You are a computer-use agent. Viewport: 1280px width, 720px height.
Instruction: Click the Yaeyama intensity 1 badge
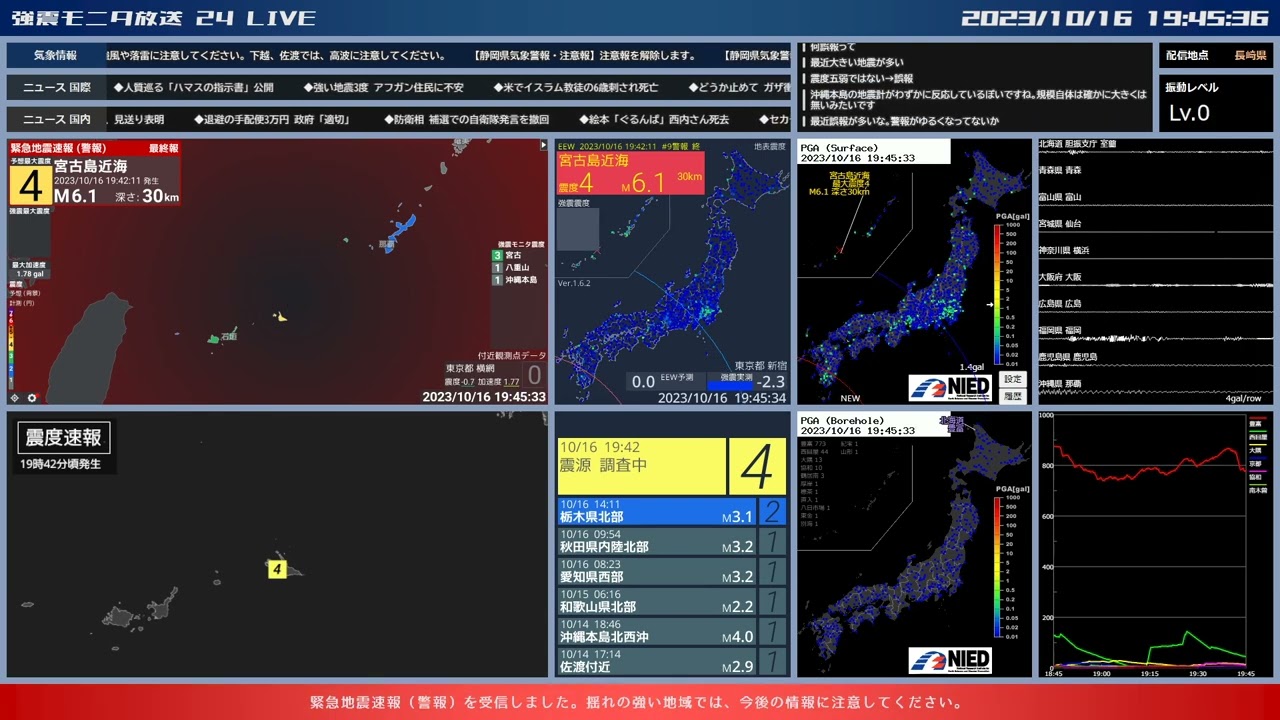click(497, 268)
